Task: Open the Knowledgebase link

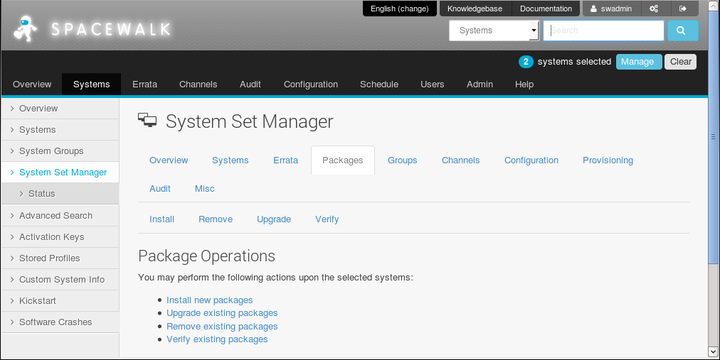Action: [x=475, y=9]
